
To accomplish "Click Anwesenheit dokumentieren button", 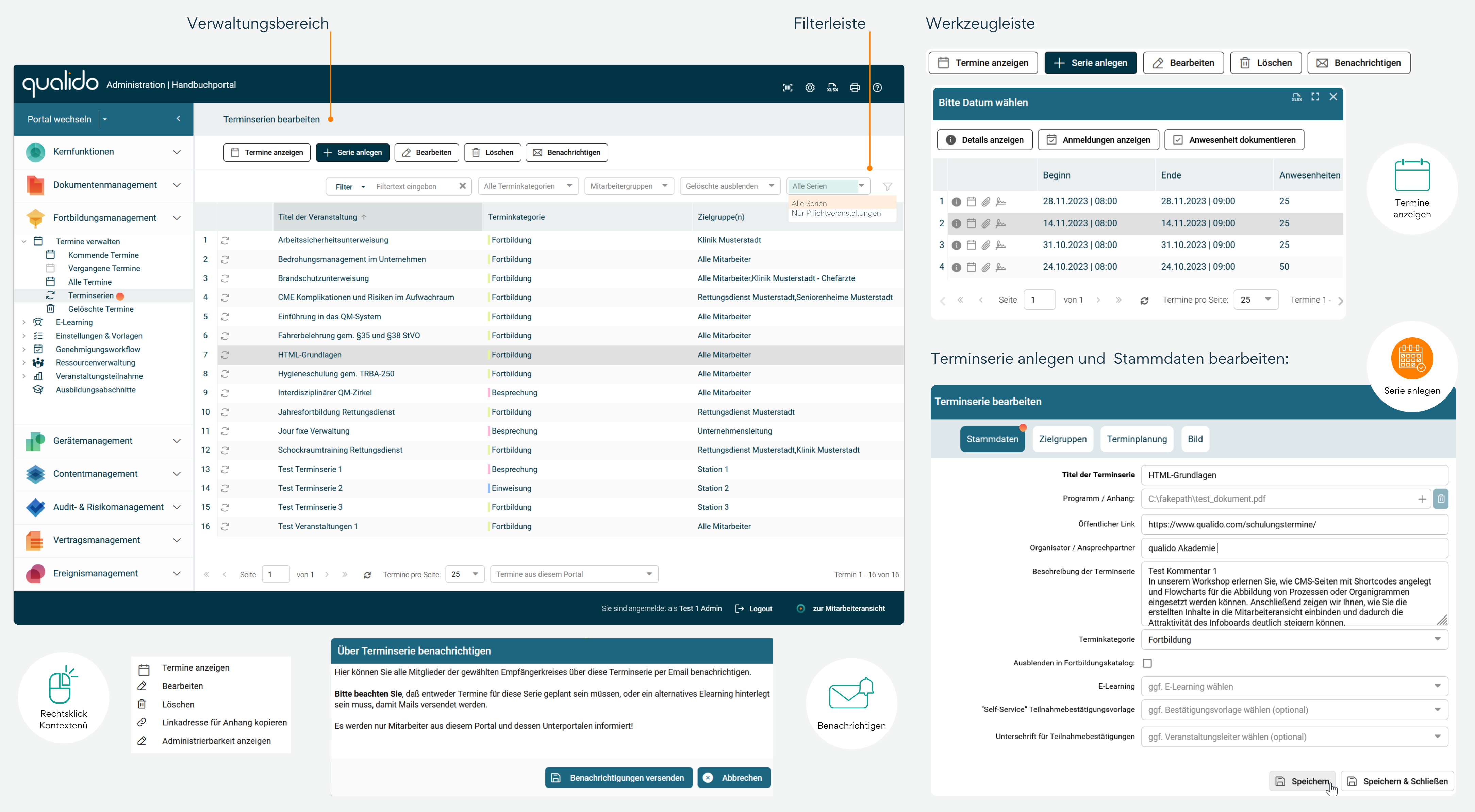I will click(1234, 140).
